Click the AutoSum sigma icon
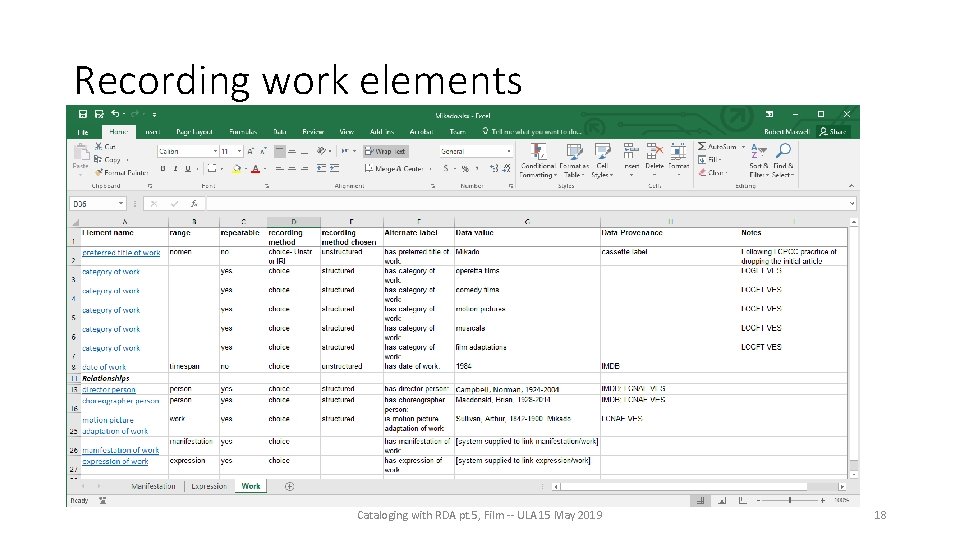Screen dimensions: 960x540 pos(702,146)
